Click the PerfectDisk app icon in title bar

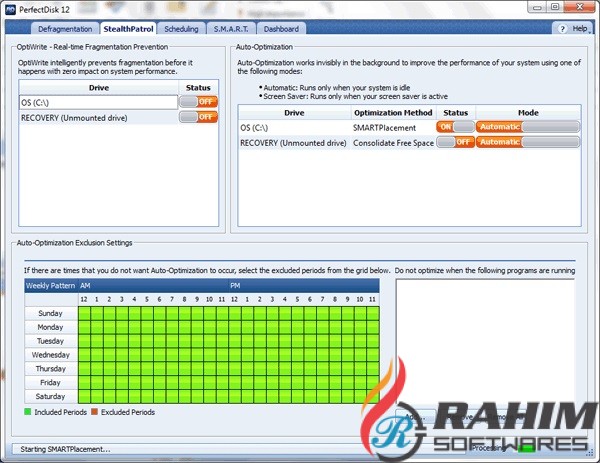[10, 10]
